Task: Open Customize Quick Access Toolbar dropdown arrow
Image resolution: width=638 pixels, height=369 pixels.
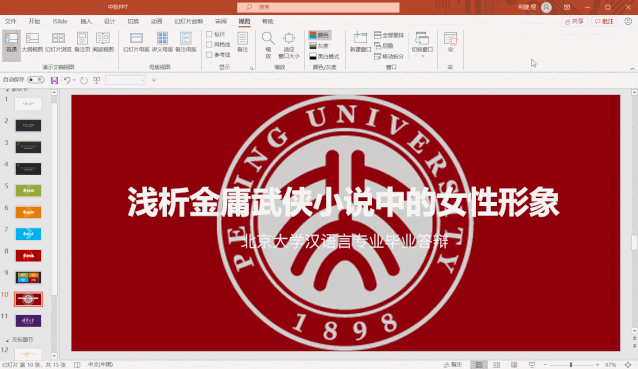Action: point(154,80)
